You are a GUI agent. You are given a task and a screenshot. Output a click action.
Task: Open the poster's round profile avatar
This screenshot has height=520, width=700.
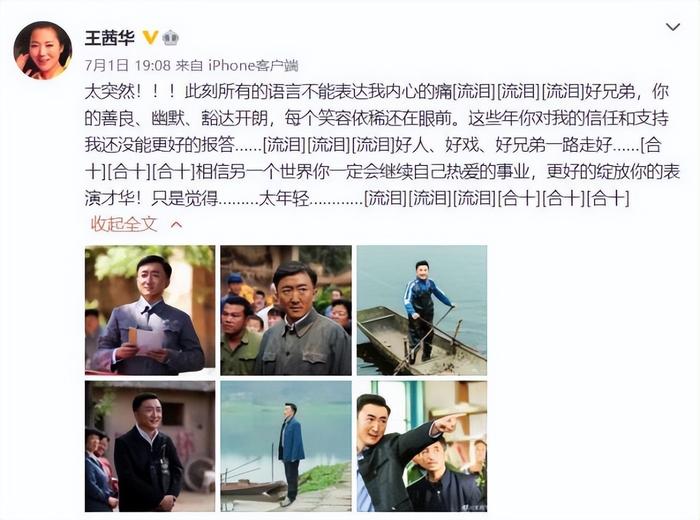tap(42, 50)
